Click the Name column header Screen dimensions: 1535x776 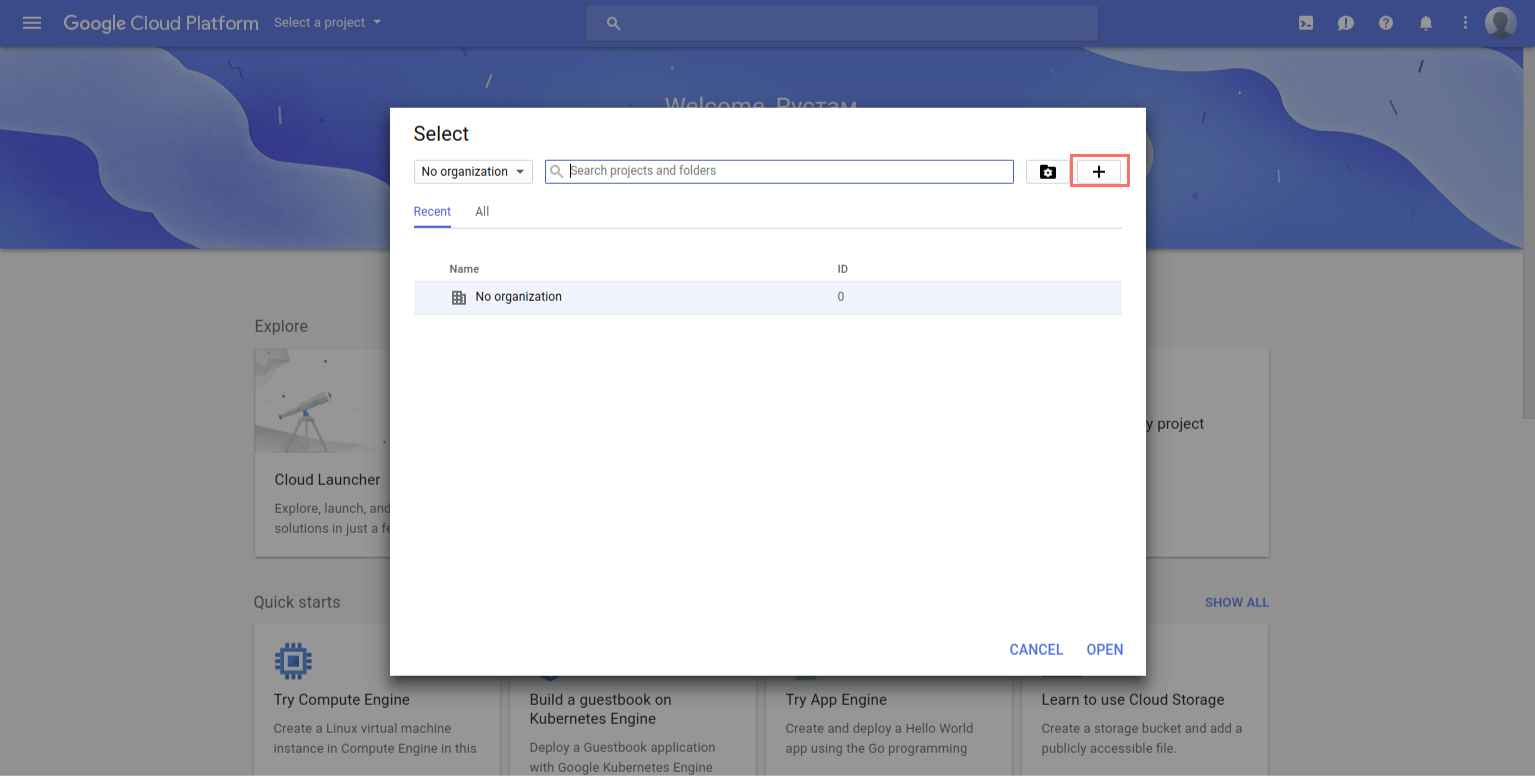[464, 269]
